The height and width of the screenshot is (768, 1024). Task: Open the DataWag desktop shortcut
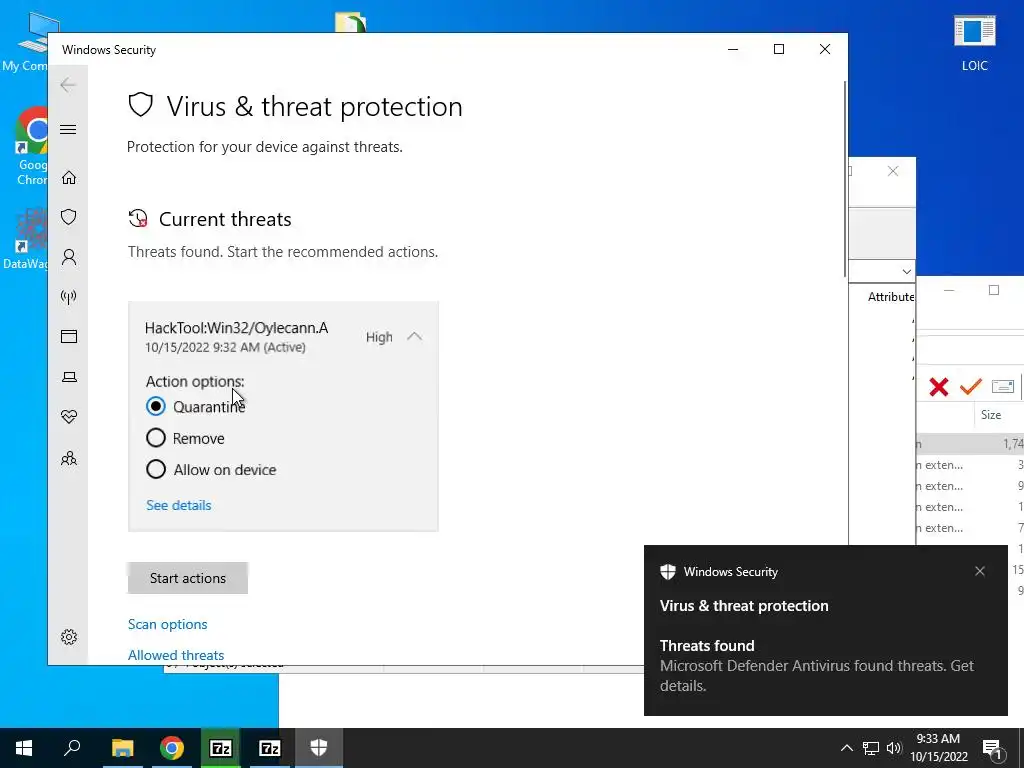click(26, 239)
